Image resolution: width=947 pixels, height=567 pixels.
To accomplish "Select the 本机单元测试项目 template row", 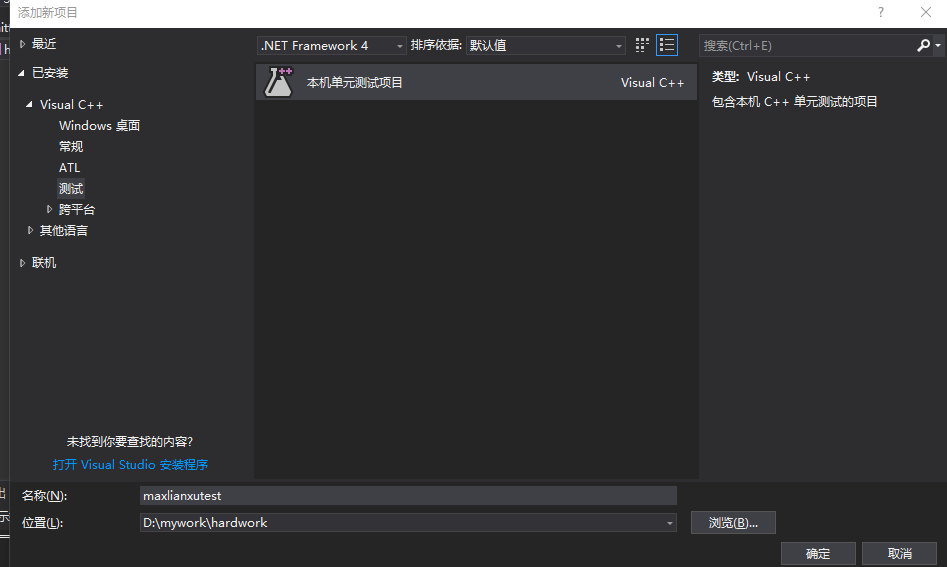I will [476, 82].
